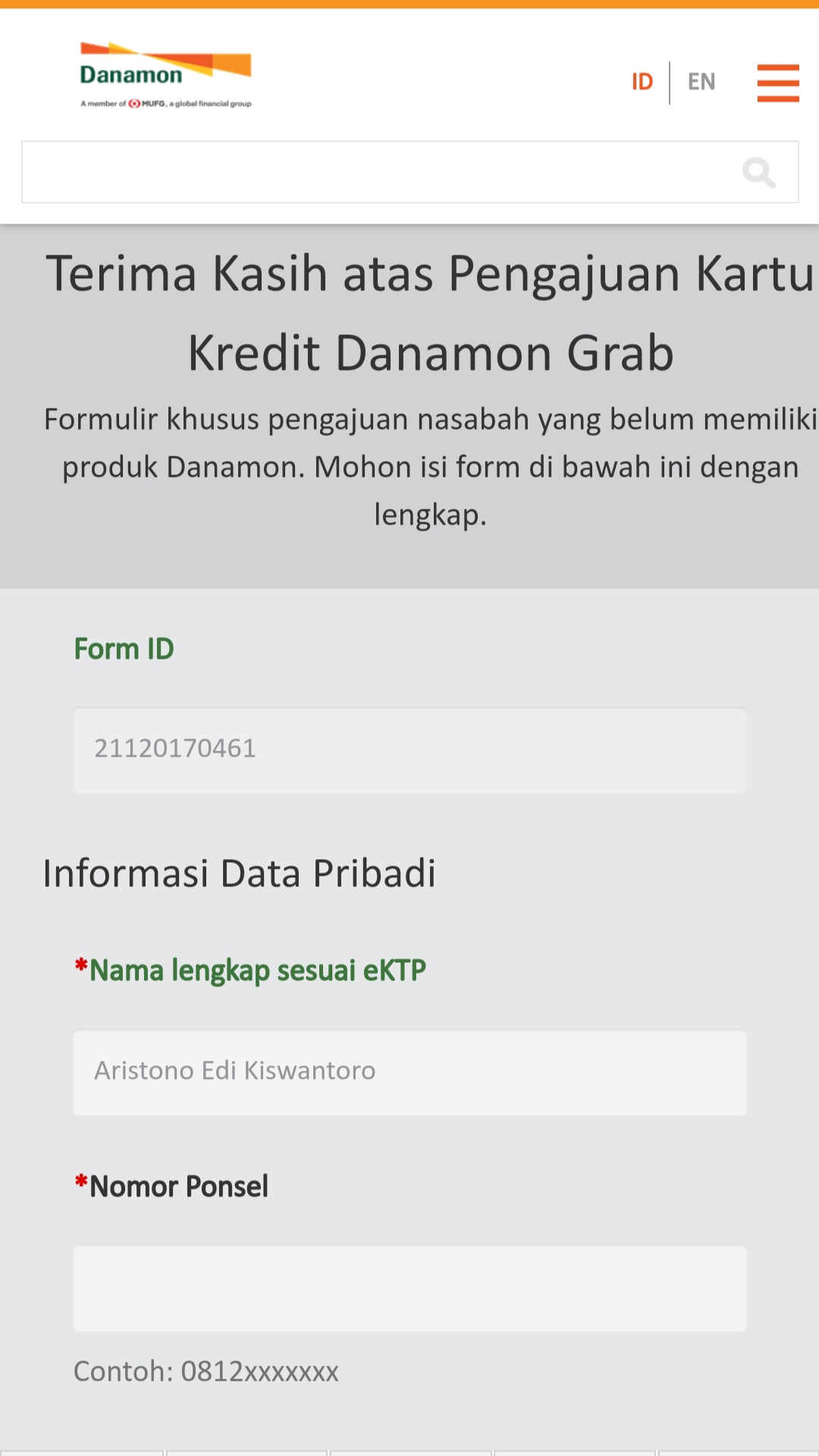
Task: Click the Nama lengkap sesuai eKTP label
Action: pos(258,971)
